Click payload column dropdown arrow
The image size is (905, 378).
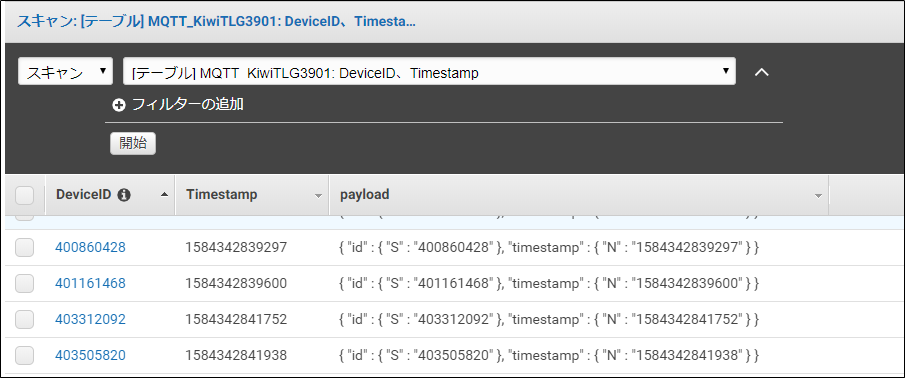(818, 196)
